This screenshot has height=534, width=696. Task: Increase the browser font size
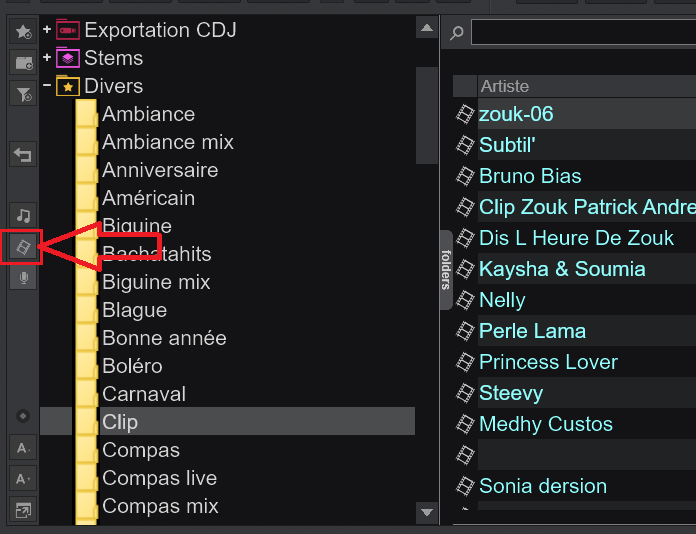tap(23, 479)
